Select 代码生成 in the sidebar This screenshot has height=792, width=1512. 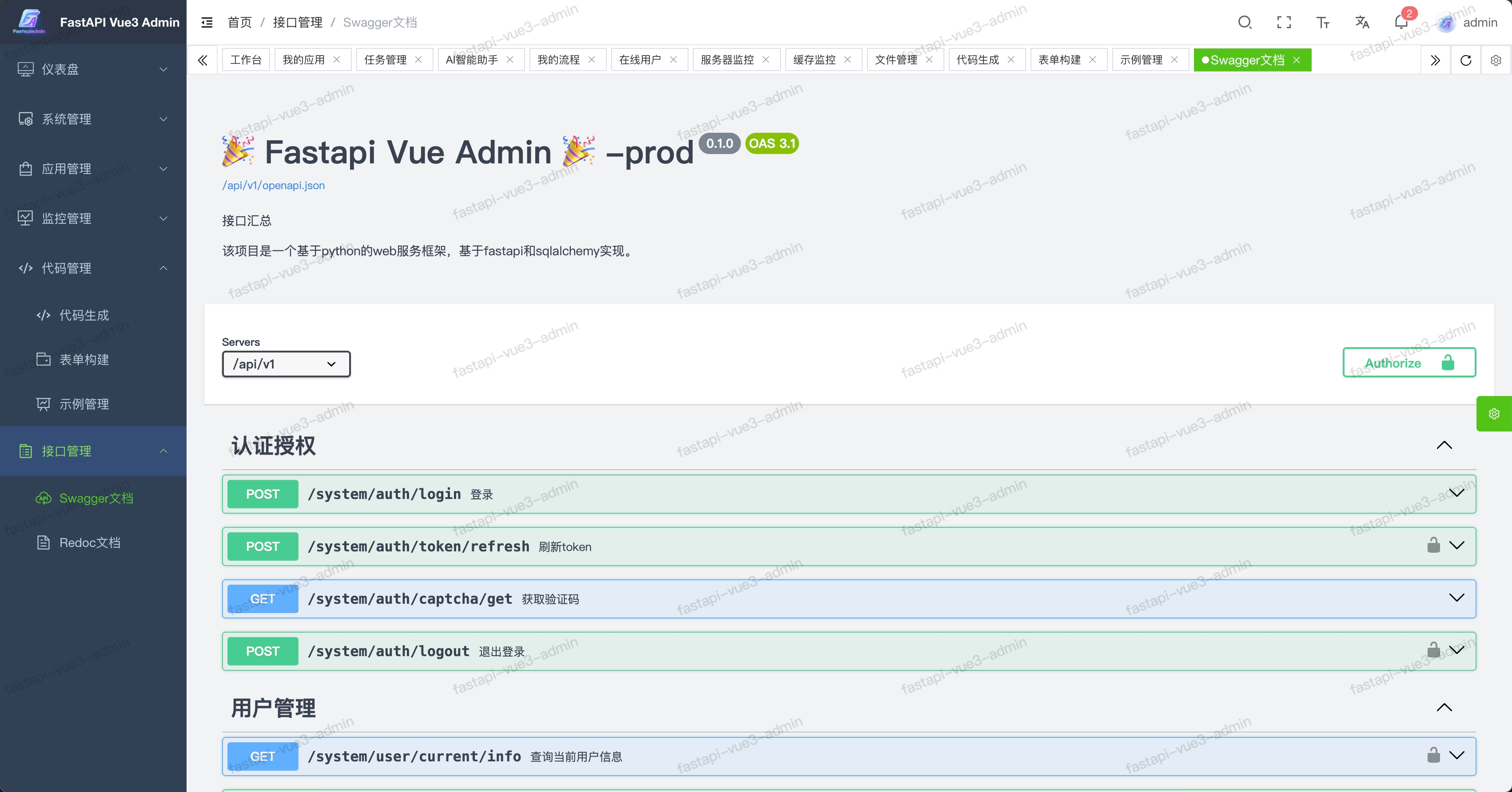click(93, 315)
